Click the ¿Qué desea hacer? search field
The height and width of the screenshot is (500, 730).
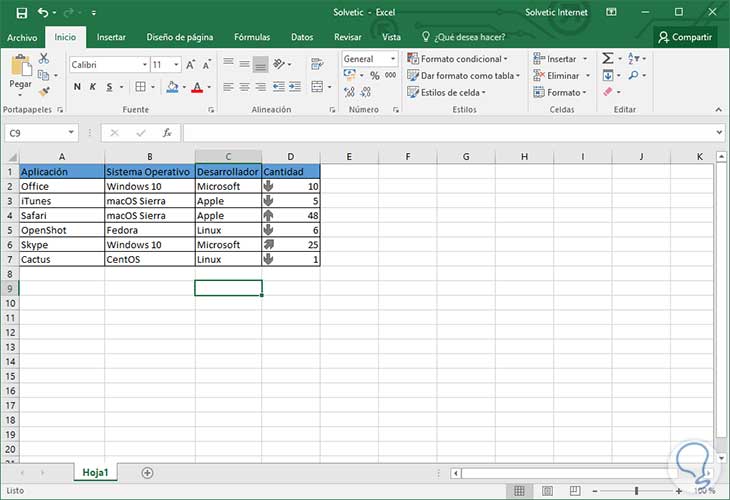pos(464,37)
